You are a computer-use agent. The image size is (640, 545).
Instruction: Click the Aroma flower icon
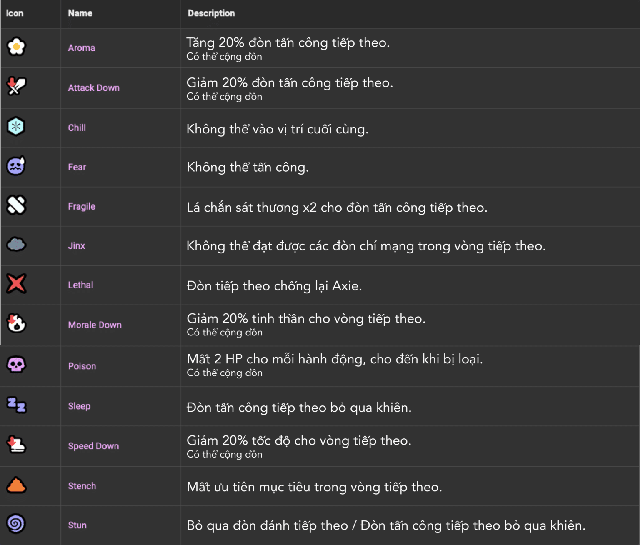coord(16,47)
